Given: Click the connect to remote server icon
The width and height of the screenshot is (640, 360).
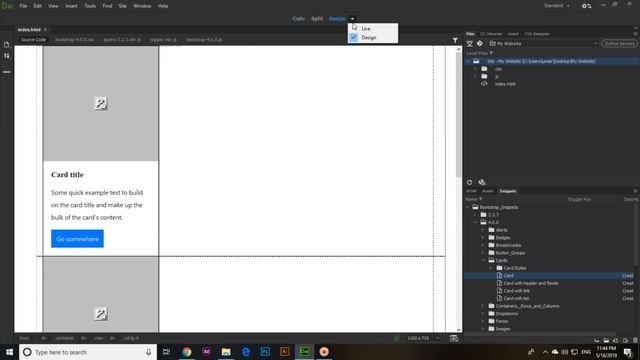Looking at the screenshot, I should click(x=470, y=44).
